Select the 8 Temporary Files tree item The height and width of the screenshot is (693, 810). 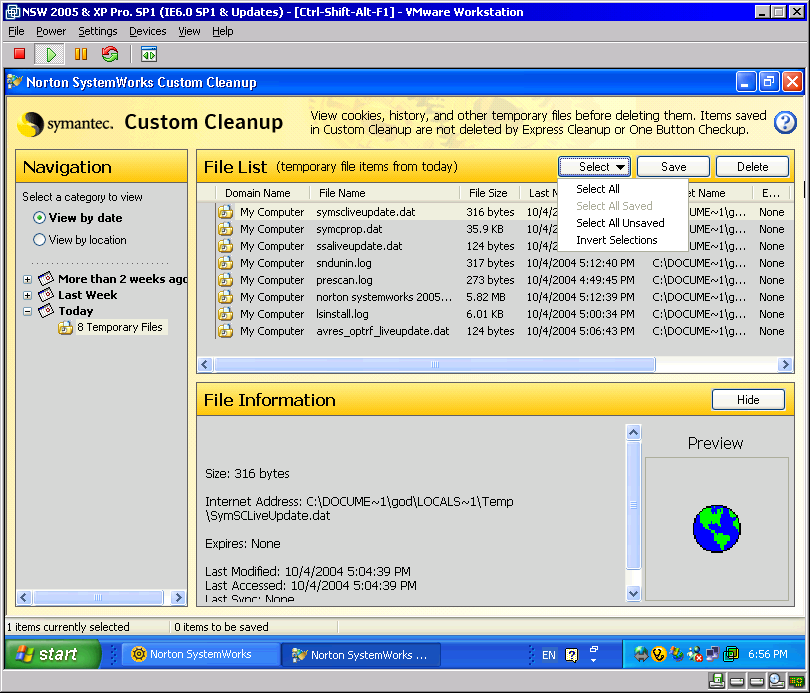[x=119, y=327]
